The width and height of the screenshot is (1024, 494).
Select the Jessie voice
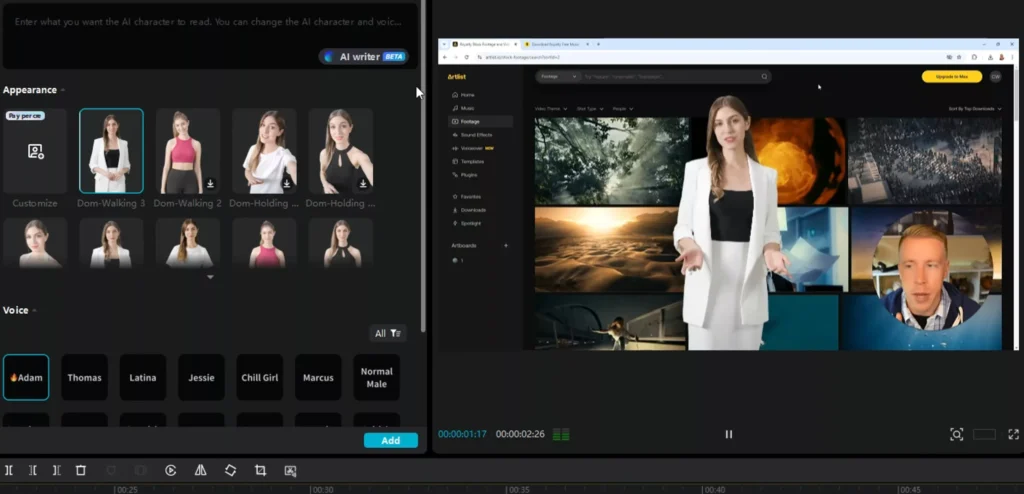coord(201,378)
